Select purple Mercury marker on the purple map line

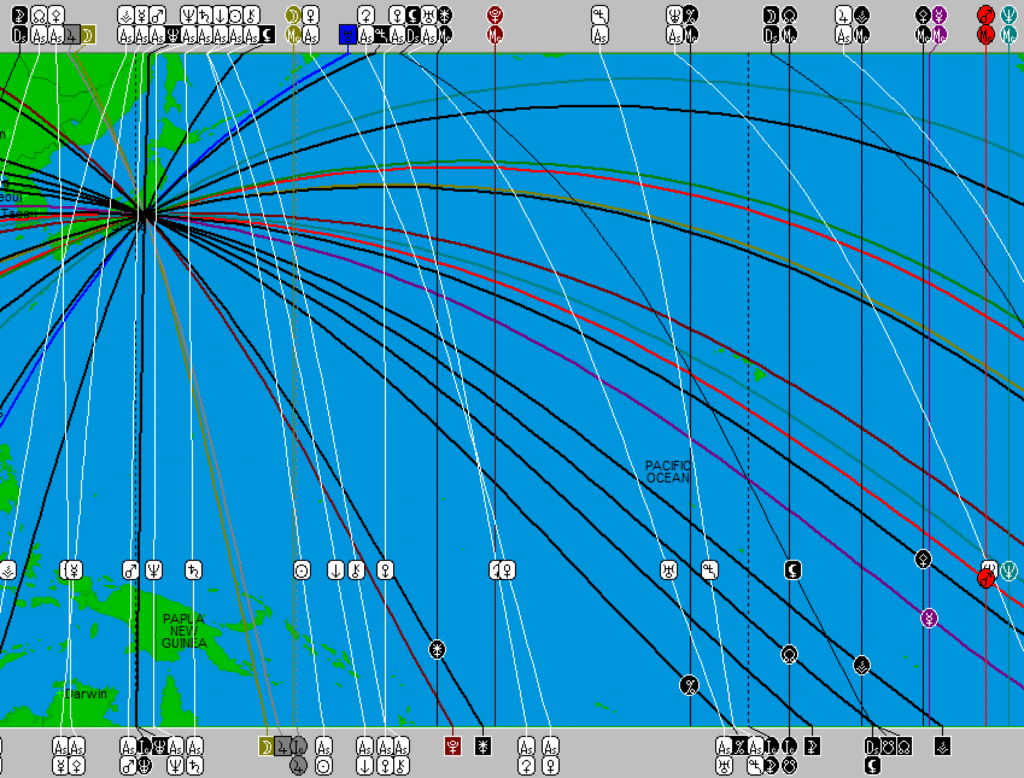pyautogui.click(x=930, y=618)
